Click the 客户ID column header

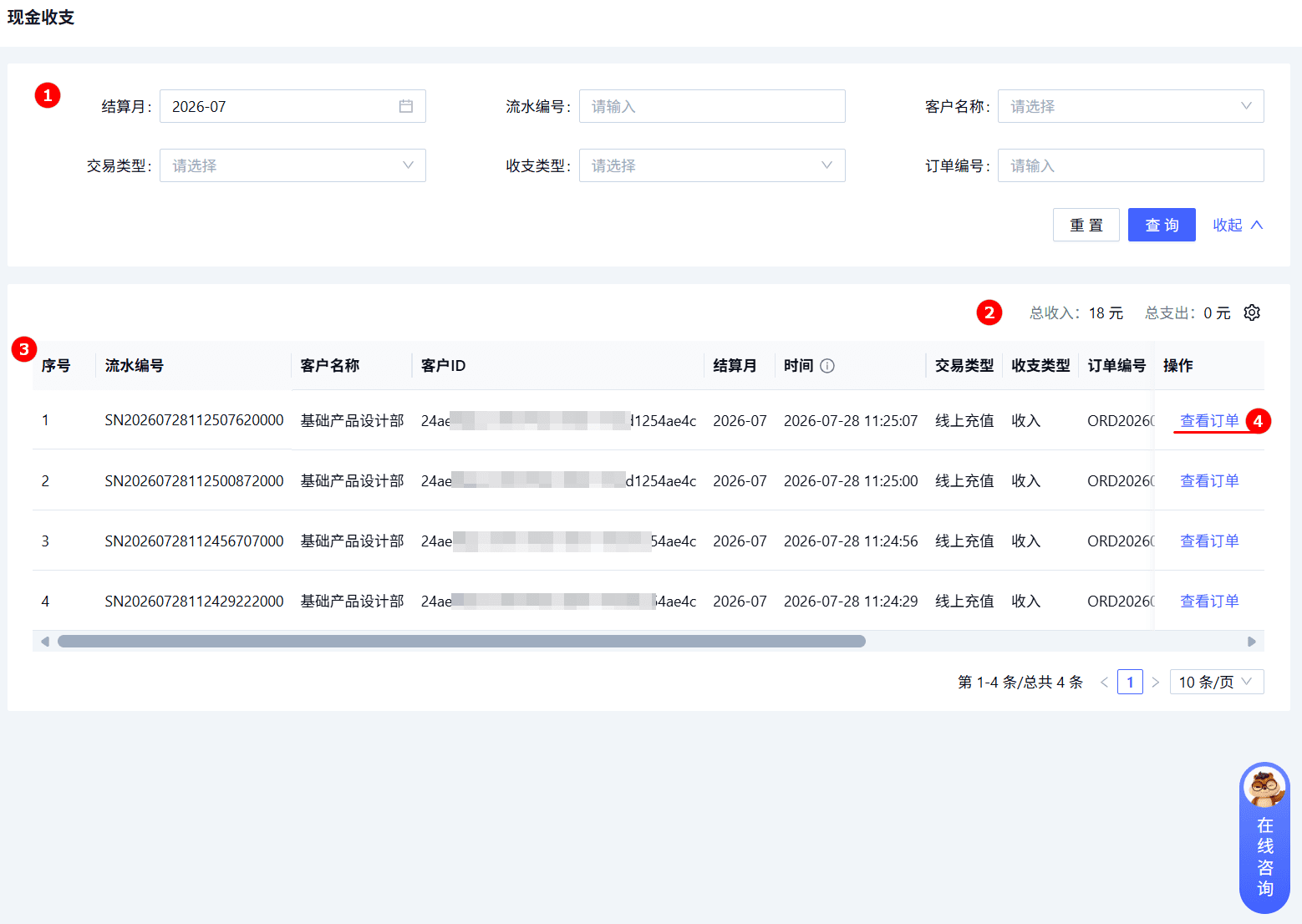pyautogui.click(x=444, y=365)
